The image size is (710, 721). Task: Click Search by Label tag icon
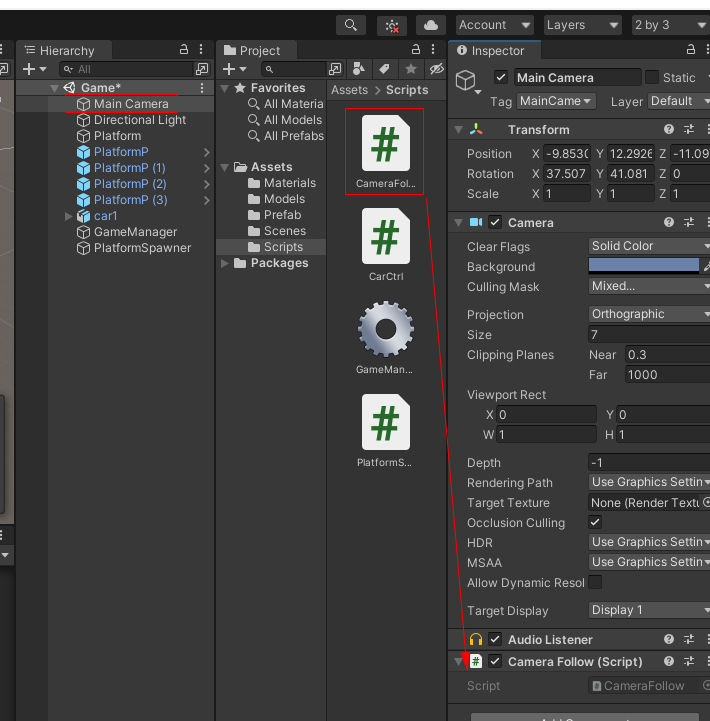pyautogui.click(x=384, y=69)
